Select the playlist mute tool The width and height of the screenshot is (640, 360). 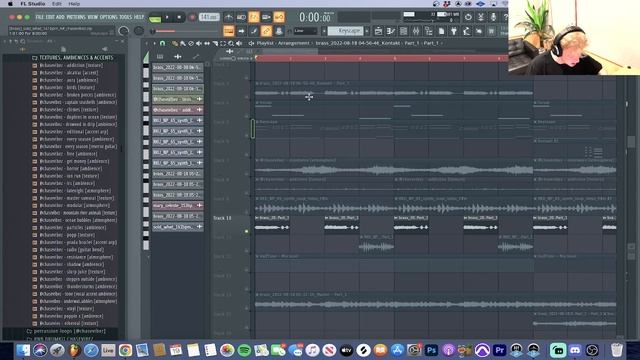pos(199,43)
